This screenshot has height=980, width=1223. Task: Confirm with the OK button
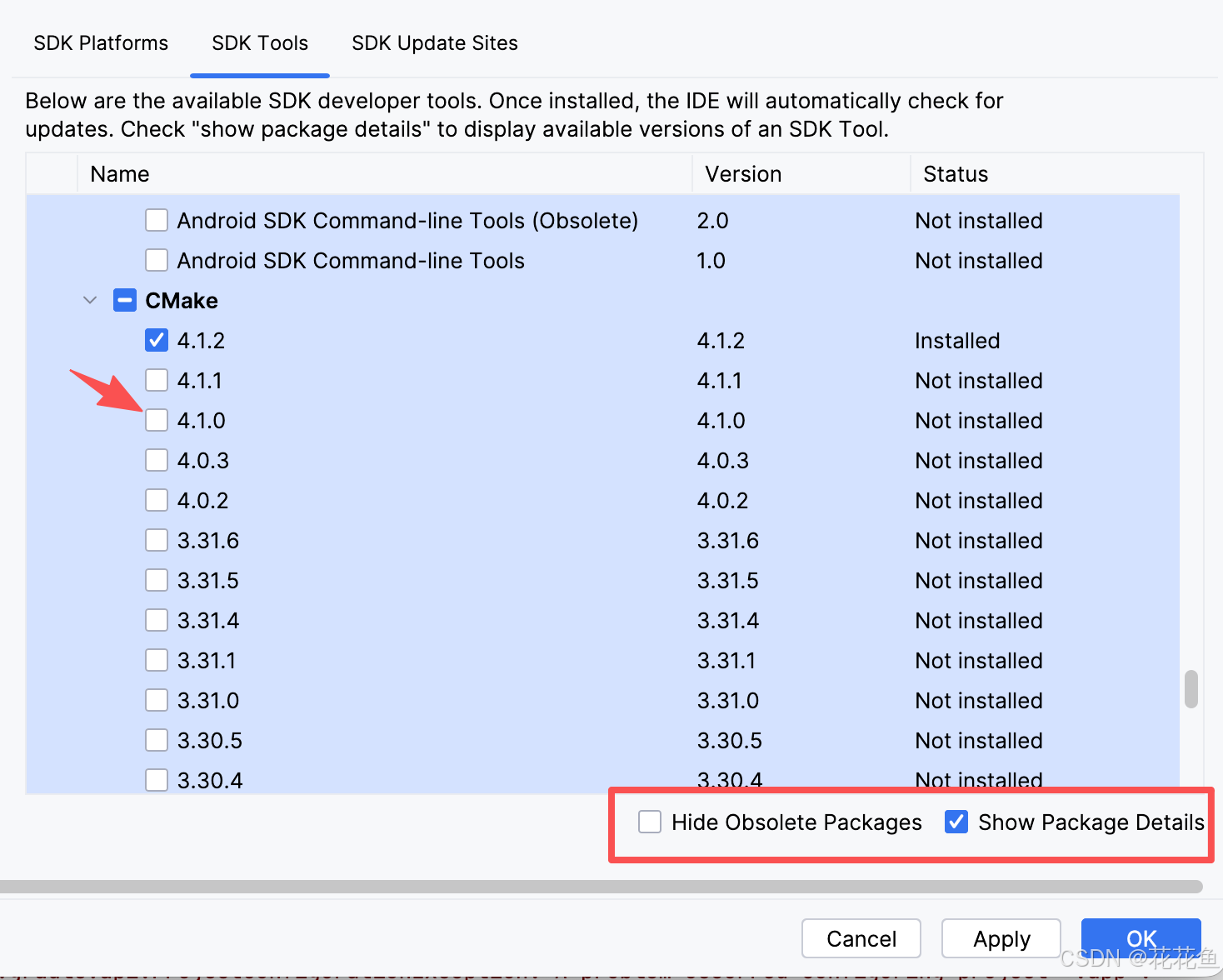coord(1141,938)
